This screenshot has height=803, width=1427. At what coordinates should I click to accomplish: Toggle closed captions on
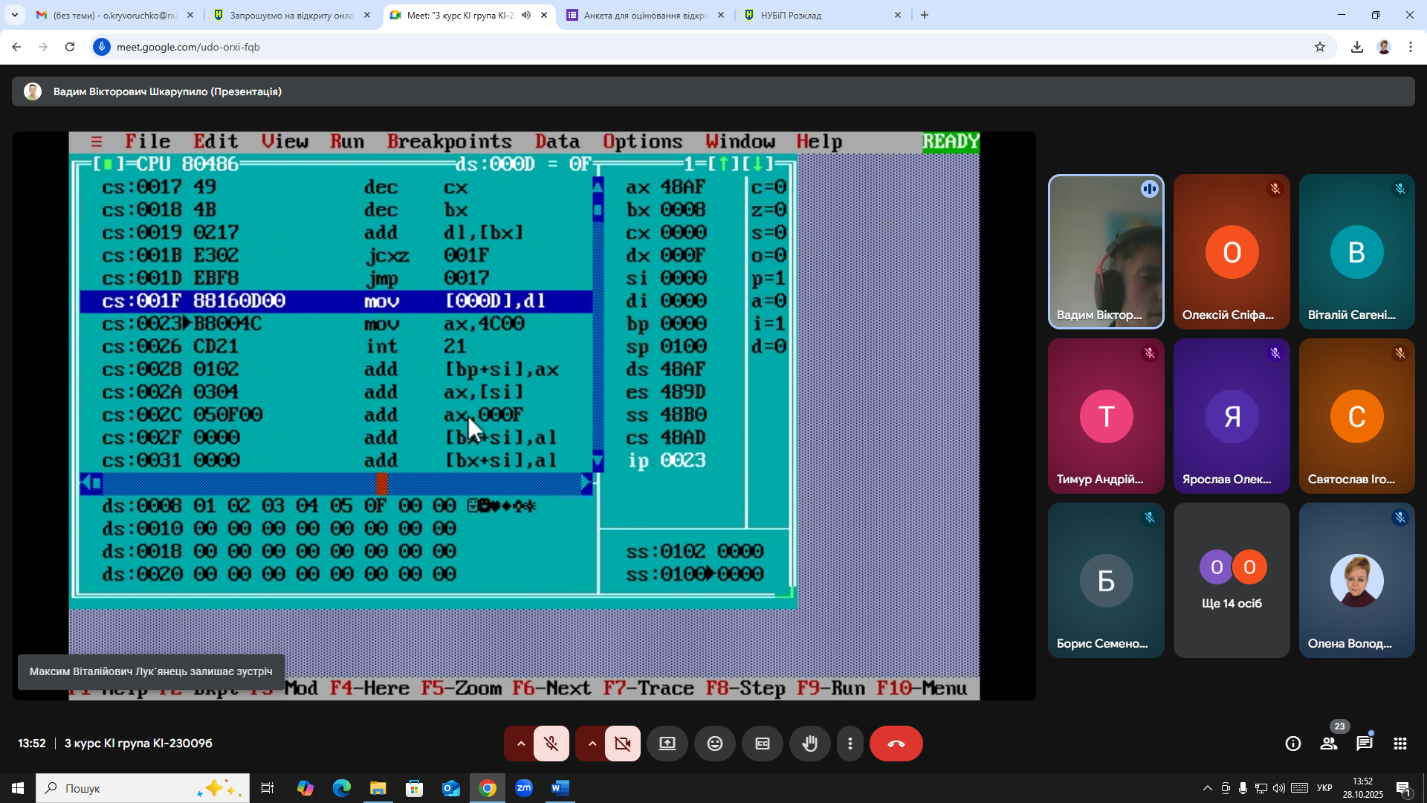click(x=762, y=743)
